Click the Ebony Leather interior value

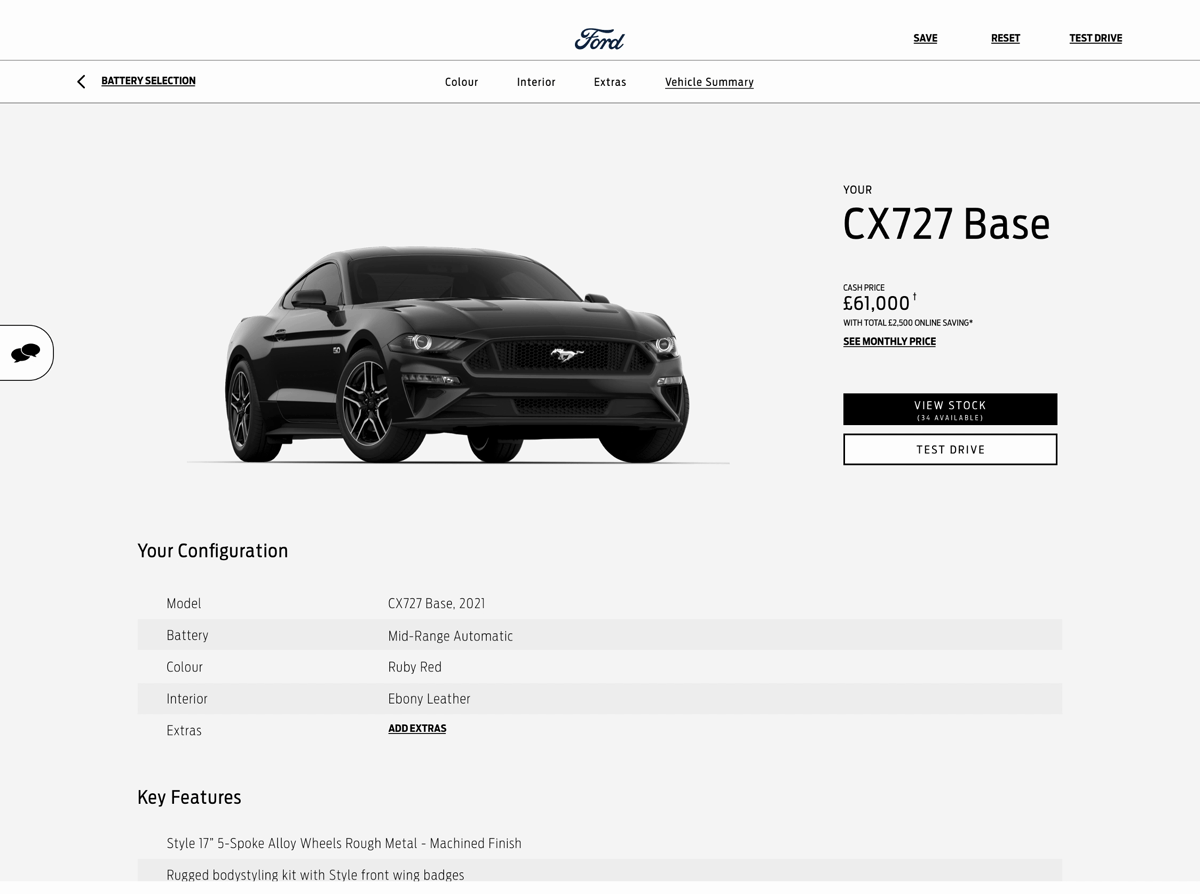[x=429, y=699]
